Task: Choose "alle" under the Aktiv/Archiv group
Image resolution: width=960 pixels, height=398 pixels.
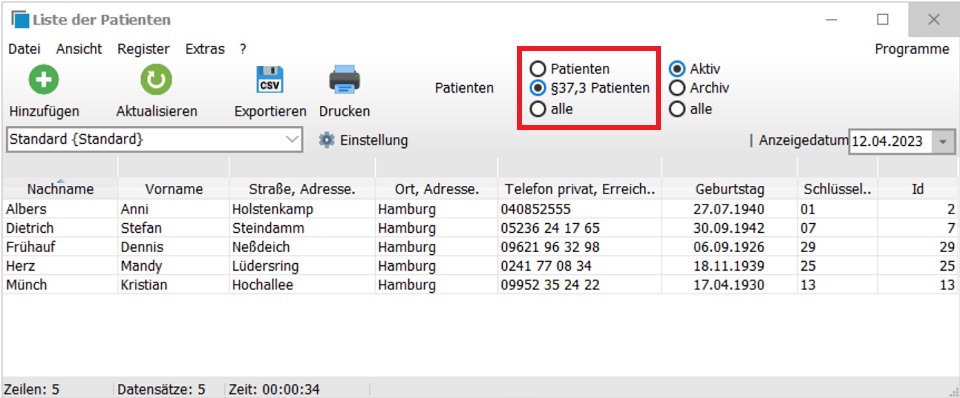Action: coord(677,109)
